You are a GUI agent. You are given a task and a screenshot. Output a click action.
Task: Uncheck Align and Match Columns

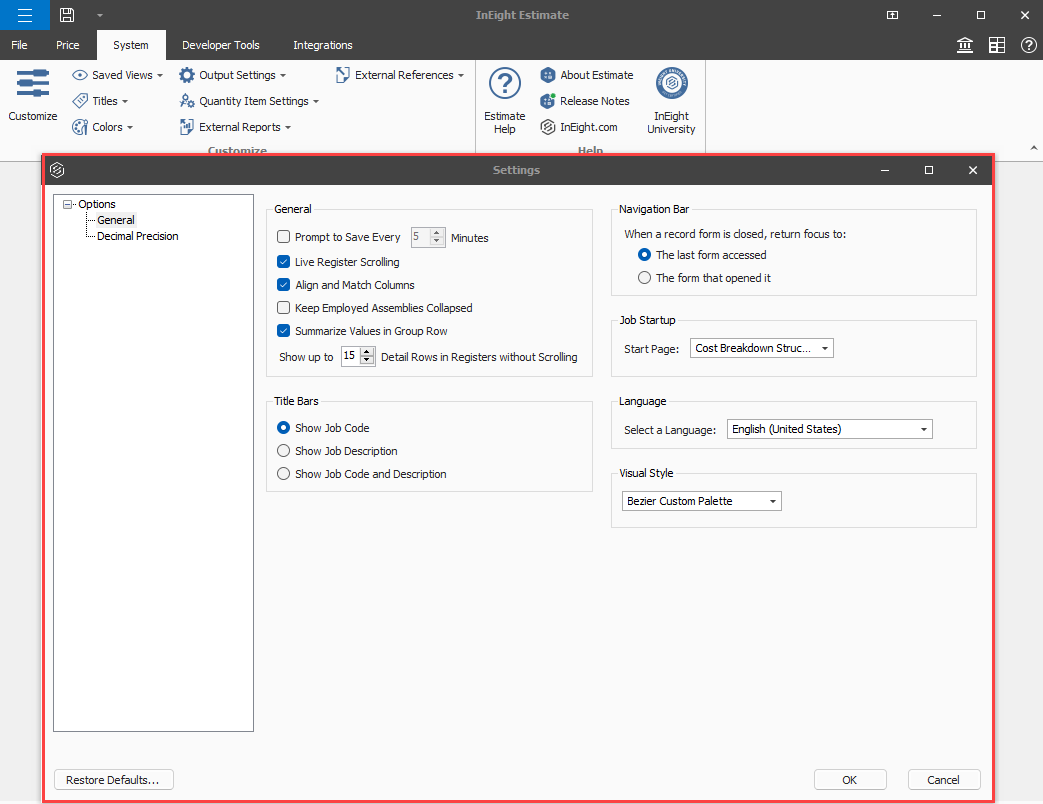coord(283,285)
